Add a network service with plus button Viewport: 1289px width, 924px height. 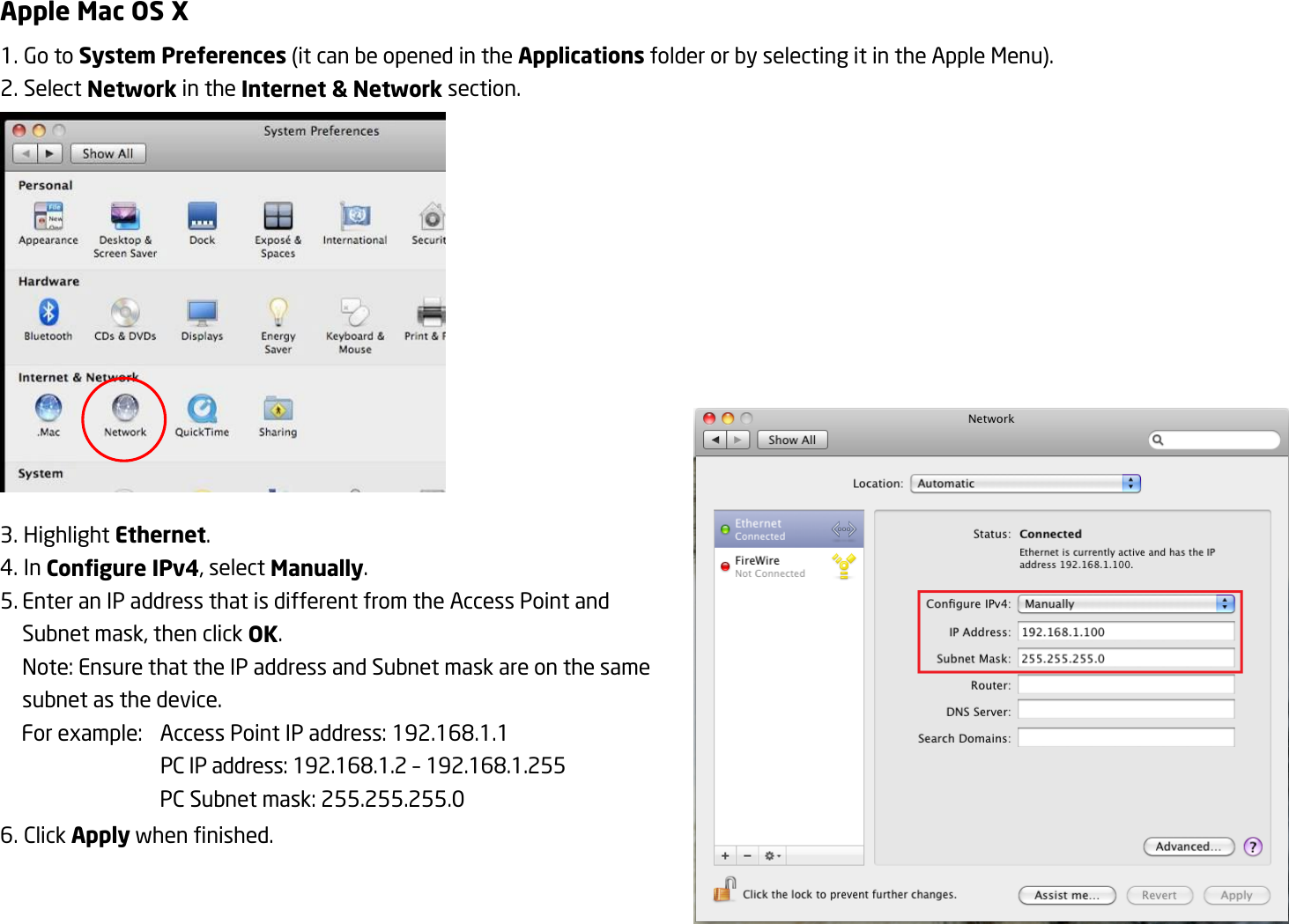coord(725,855)
